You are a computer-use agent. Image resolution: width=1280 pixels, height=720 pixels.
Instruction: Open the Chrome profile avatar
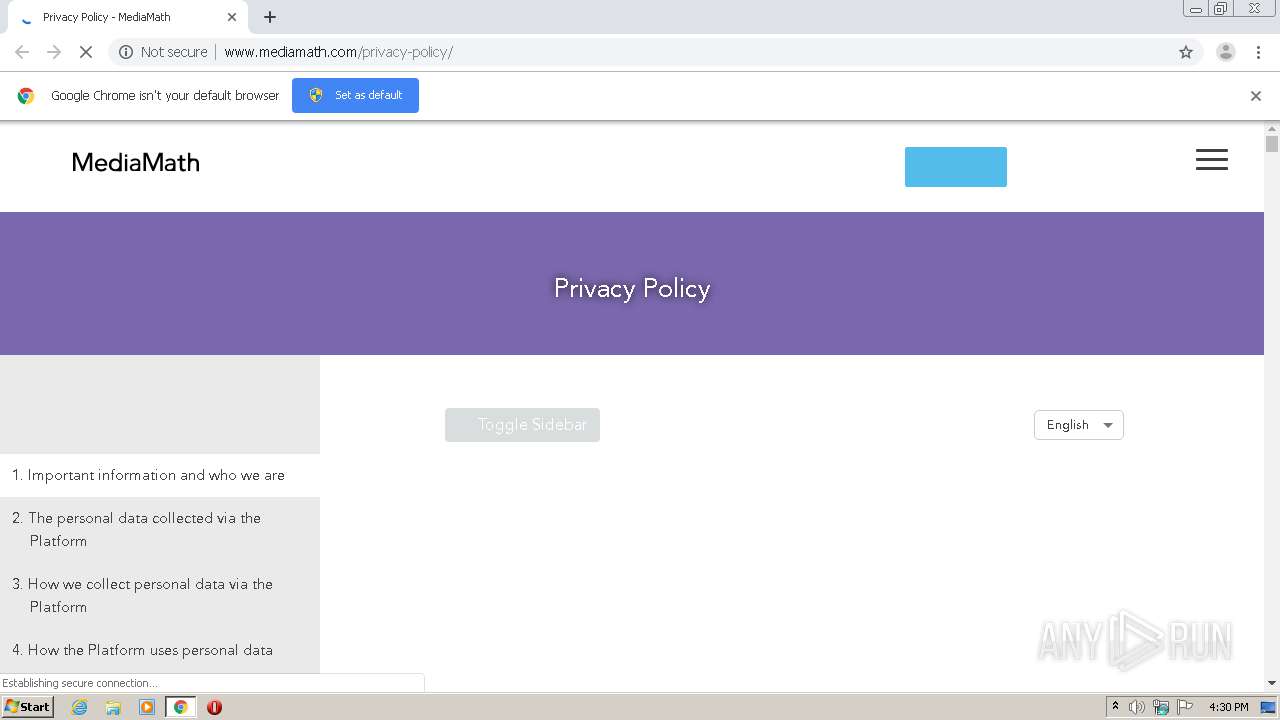[x=1225, y=52]
